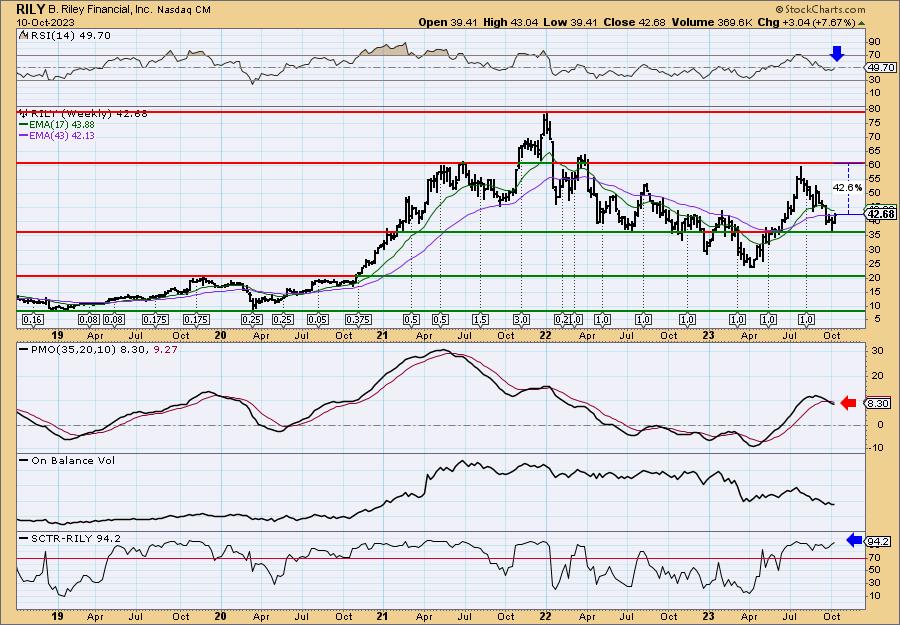
Task: Click the 65 label on the price axis
Action: click(875, 151)
